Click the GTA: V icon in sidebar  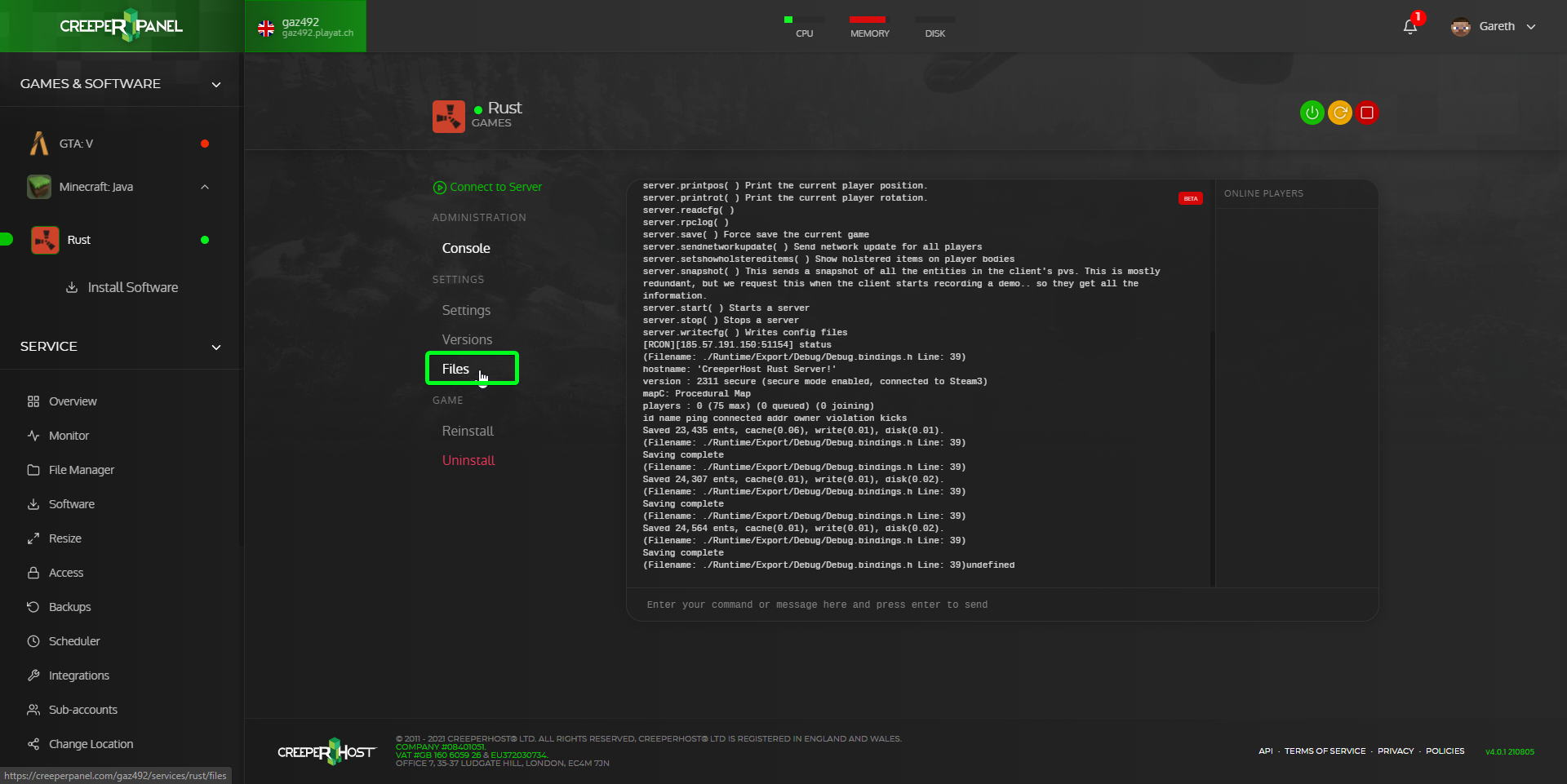[38, 144]
